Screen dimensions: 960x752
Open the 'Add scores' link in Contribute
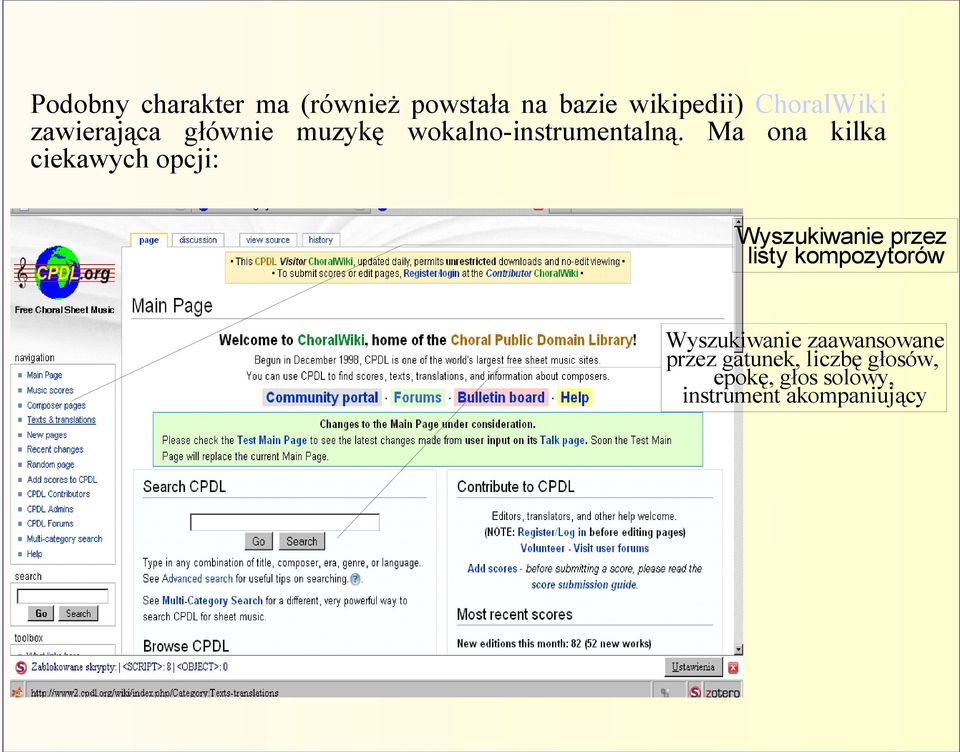click(x=492, y=569)
